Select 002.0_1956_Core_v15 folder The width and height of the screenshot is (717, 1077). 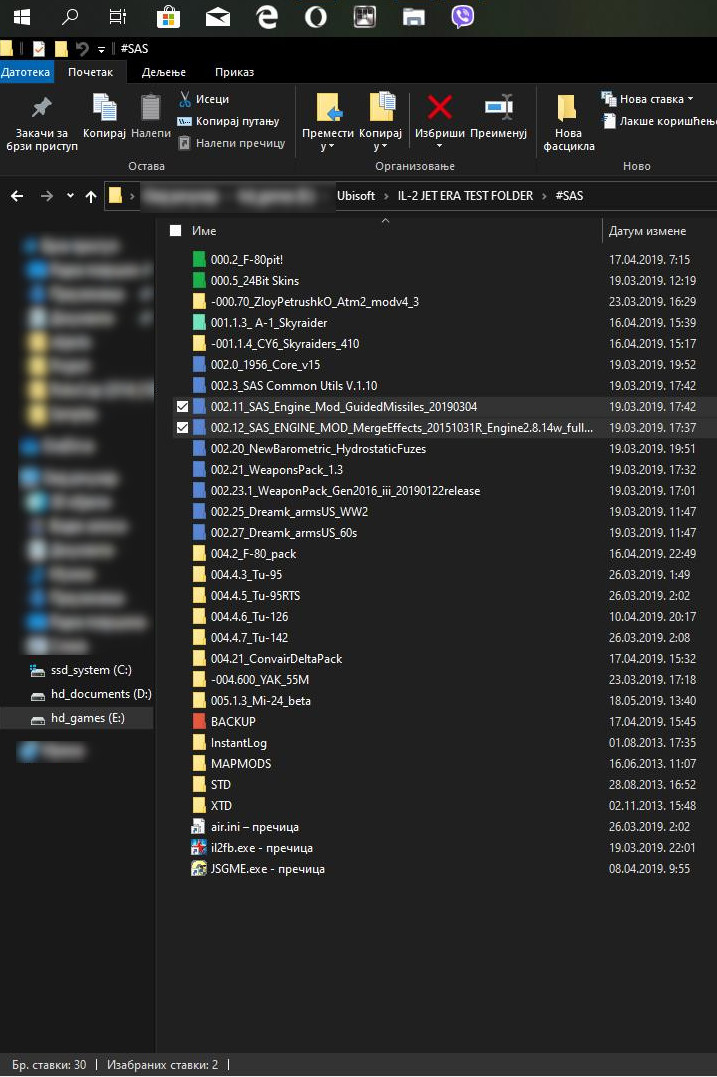tap(265, 365)
